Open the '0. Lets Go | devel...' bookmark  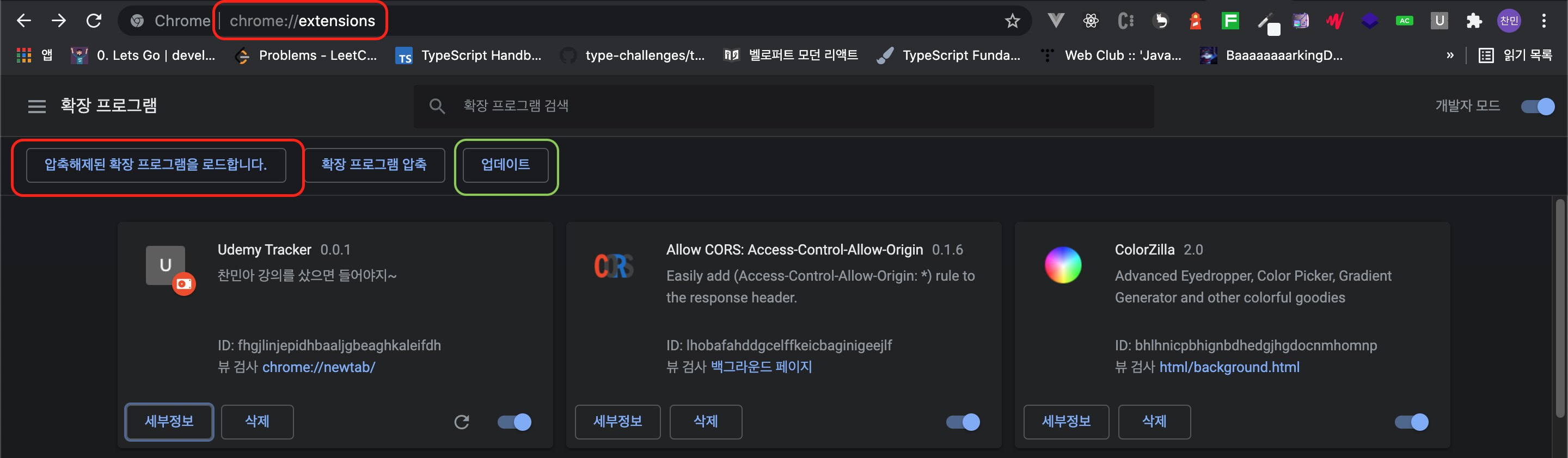pyautogui.click(x=144, y=55)
